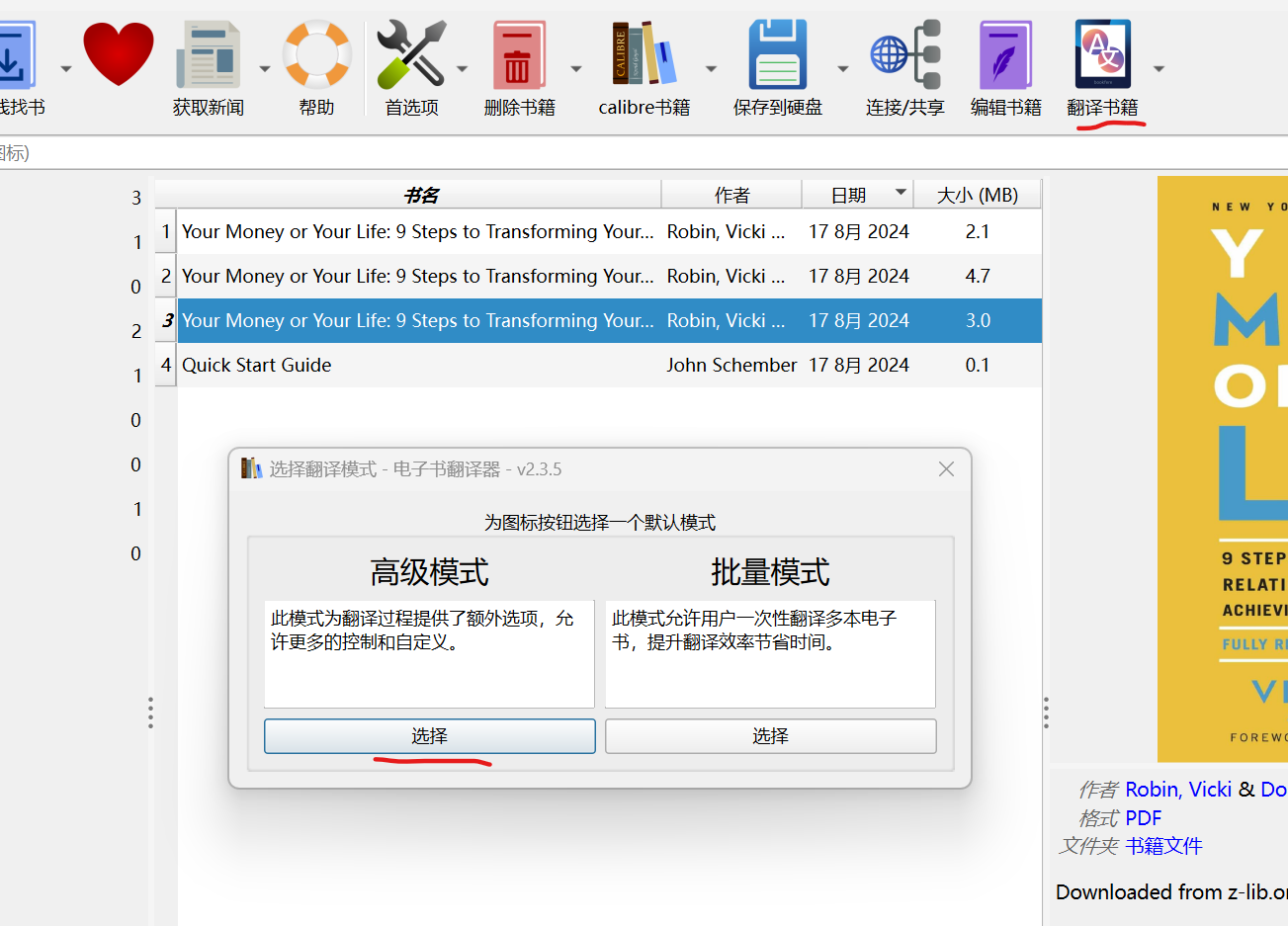Image resolution: width=1288 pixels, height=926 pixels.
Task: Click the 编辑书籍 purple feather book icon
Action: click(1005, 56)
